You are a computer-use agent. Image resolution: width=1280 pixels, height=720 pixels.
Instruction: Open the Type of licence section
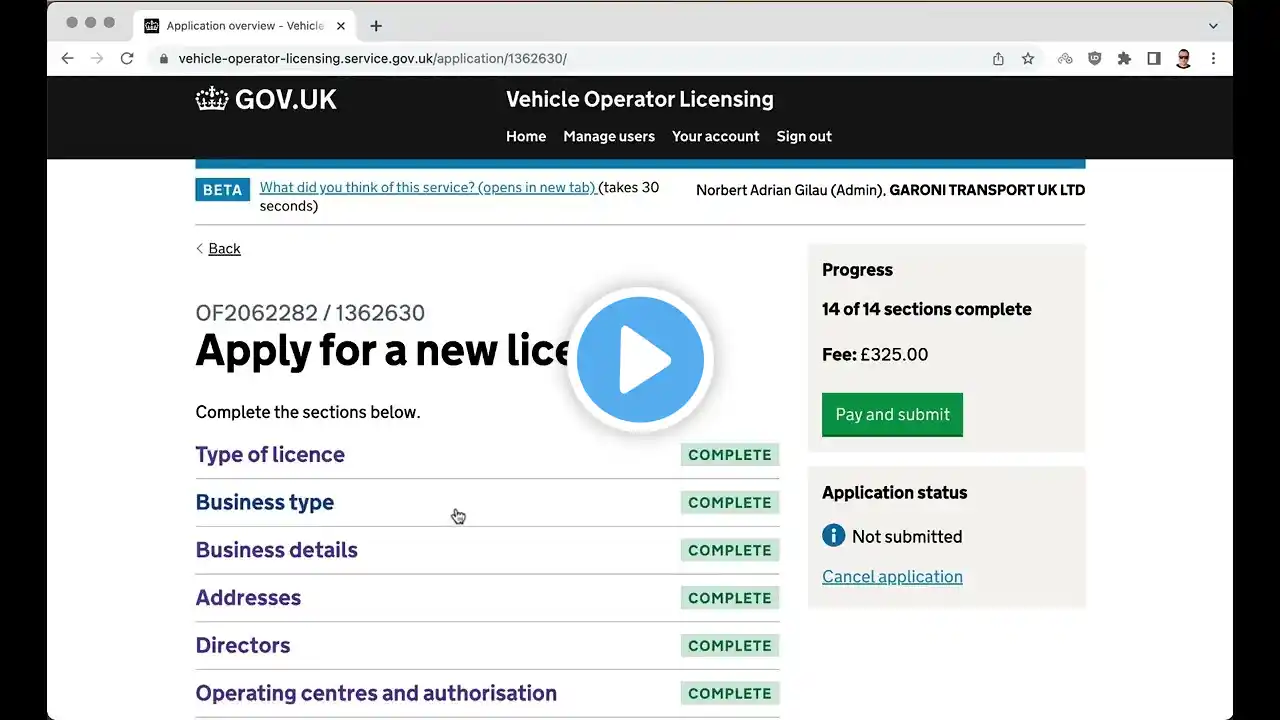270,454
